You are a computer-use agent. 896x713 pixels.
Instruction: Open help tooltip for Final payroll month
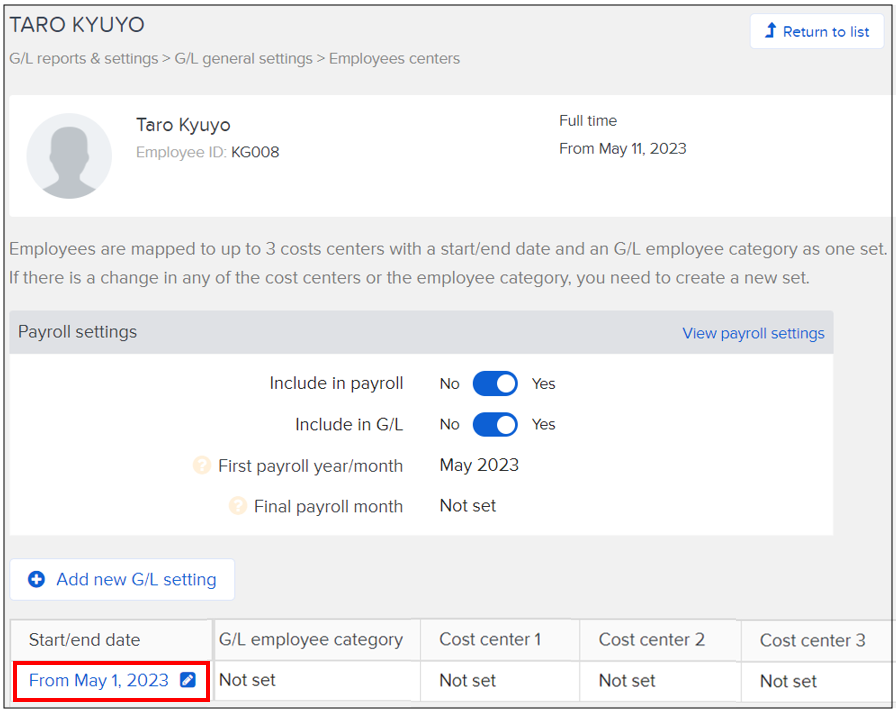point(238,506)
